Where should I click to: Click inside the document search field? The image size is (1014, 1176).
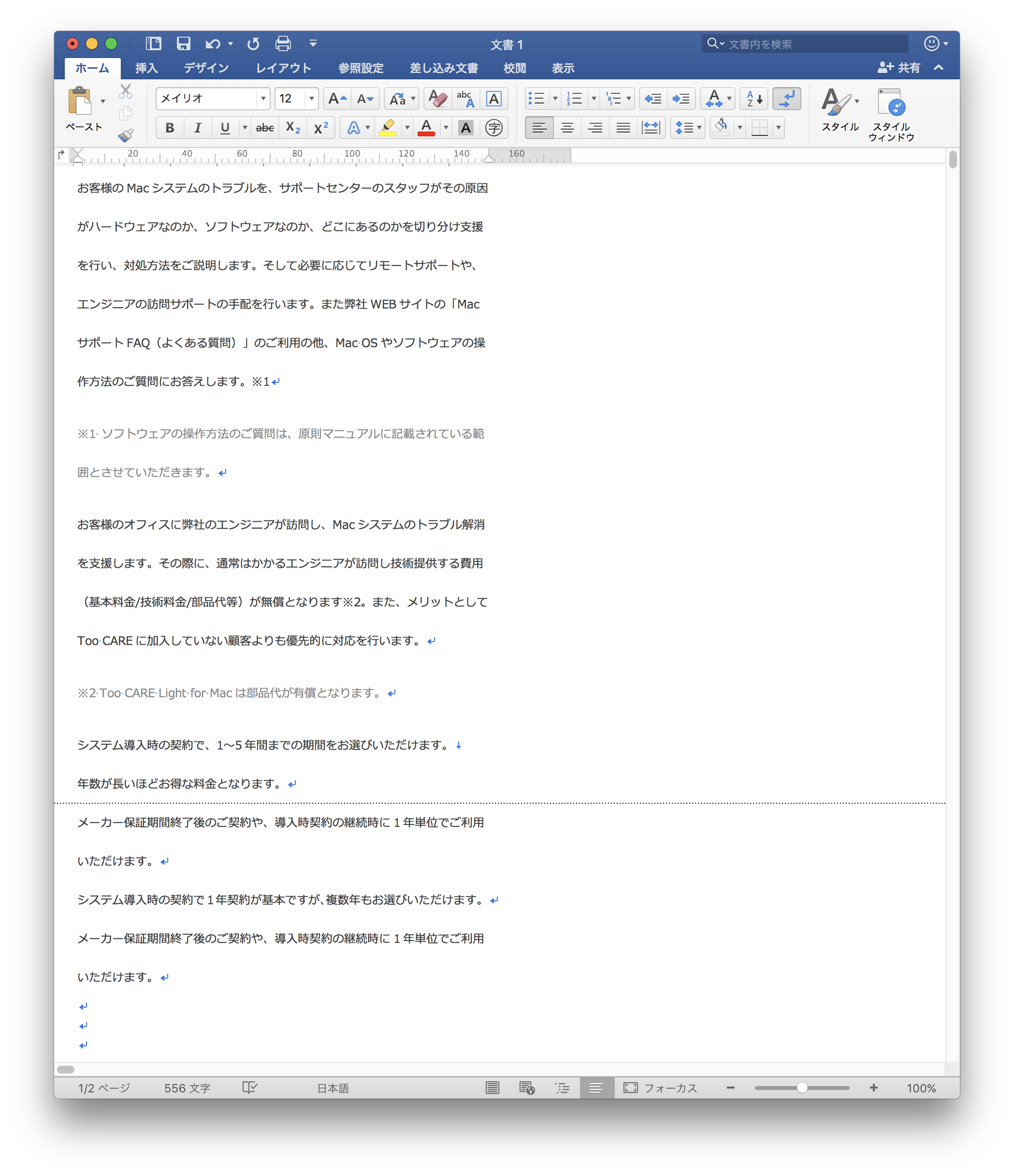click(x=806, y=43)
